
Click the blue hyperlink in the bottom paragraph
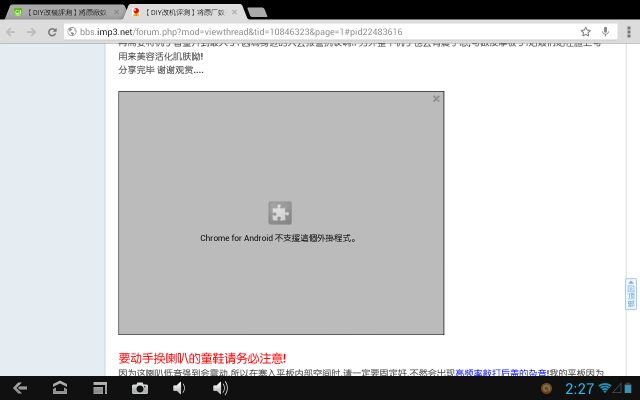click(501, 372)
